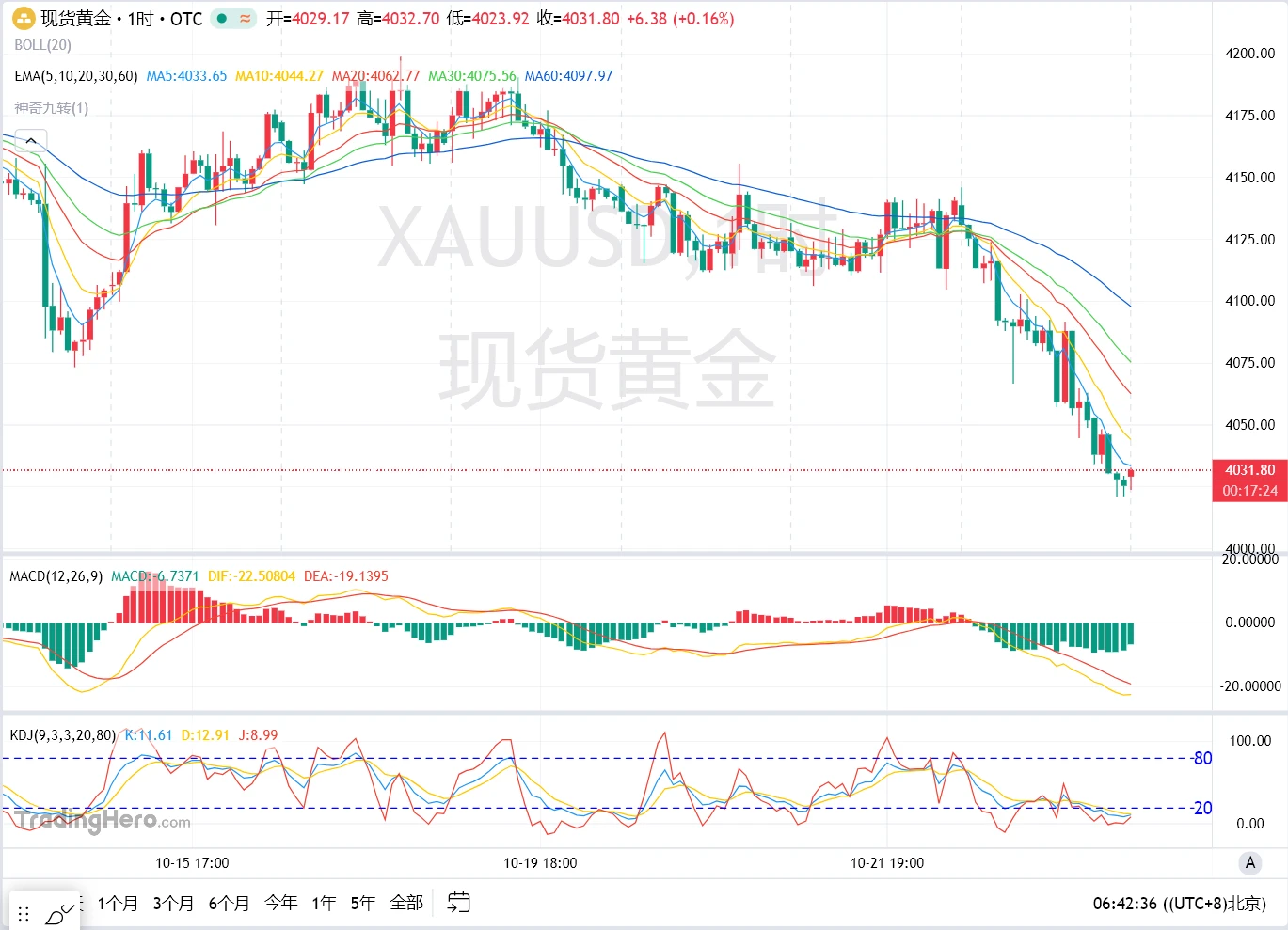
Task: Click the green market status dot
Action: tap(222, 19)
